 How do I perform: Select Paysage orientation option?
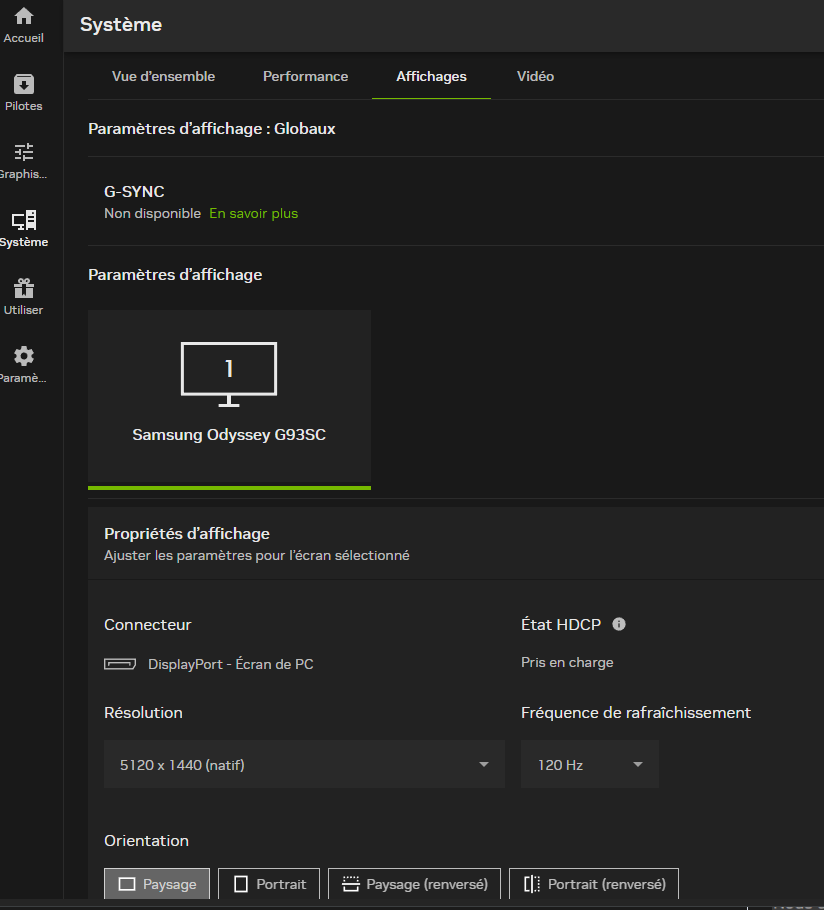click(157, 884)
